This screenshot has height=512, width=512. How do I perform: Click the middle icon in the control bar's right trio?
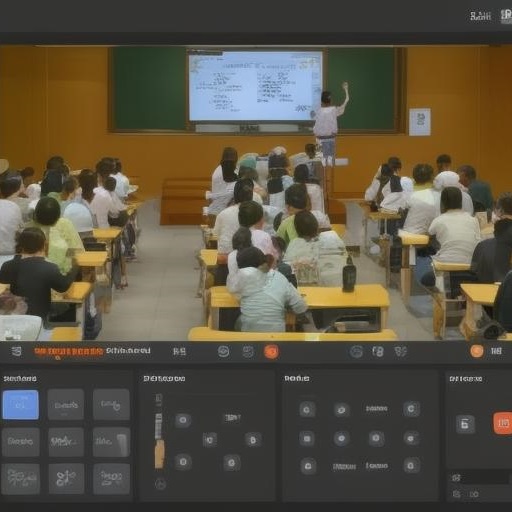tap(378, 351)
